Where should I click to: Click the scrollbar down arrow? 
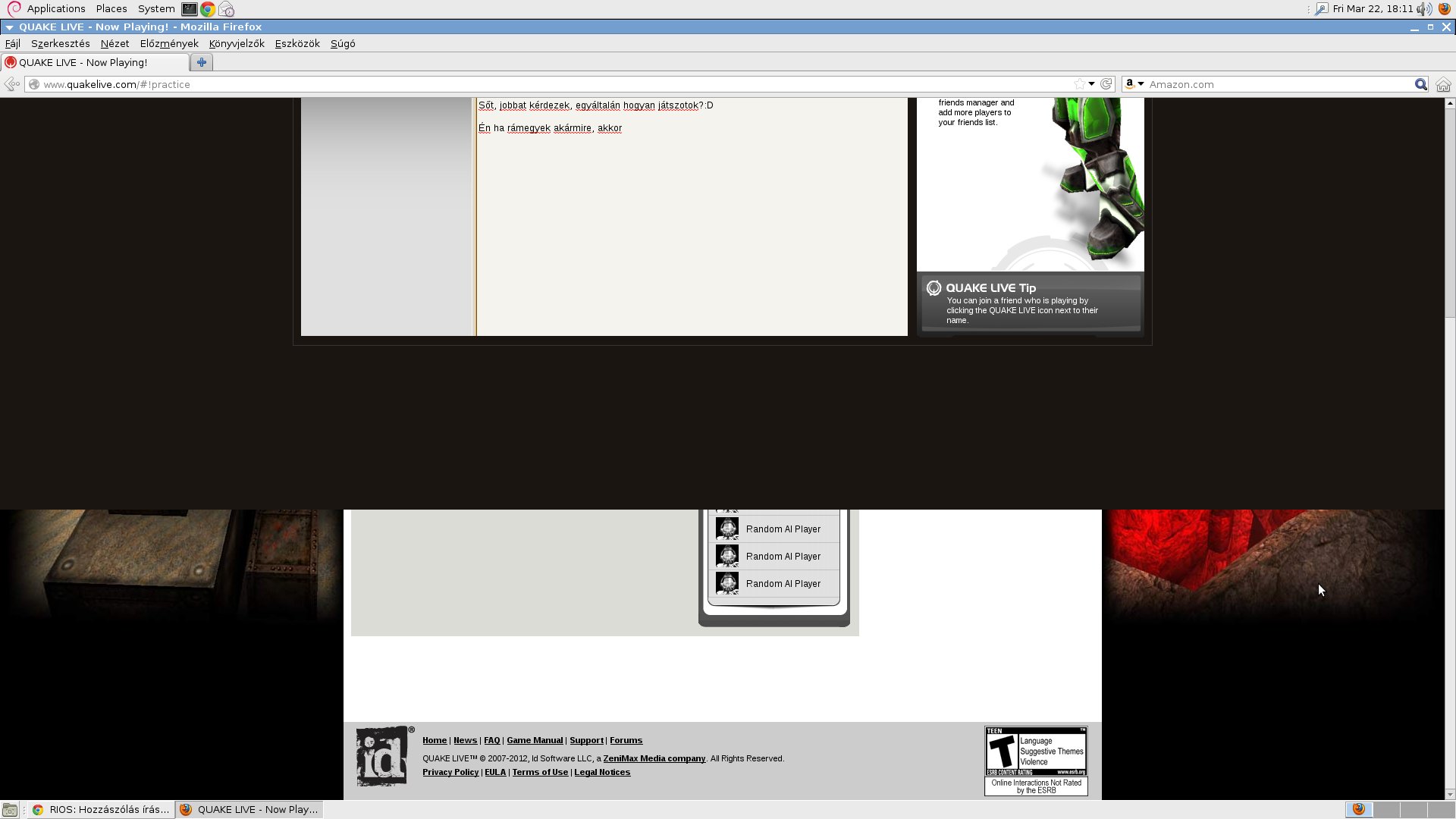pos(1450,794)
